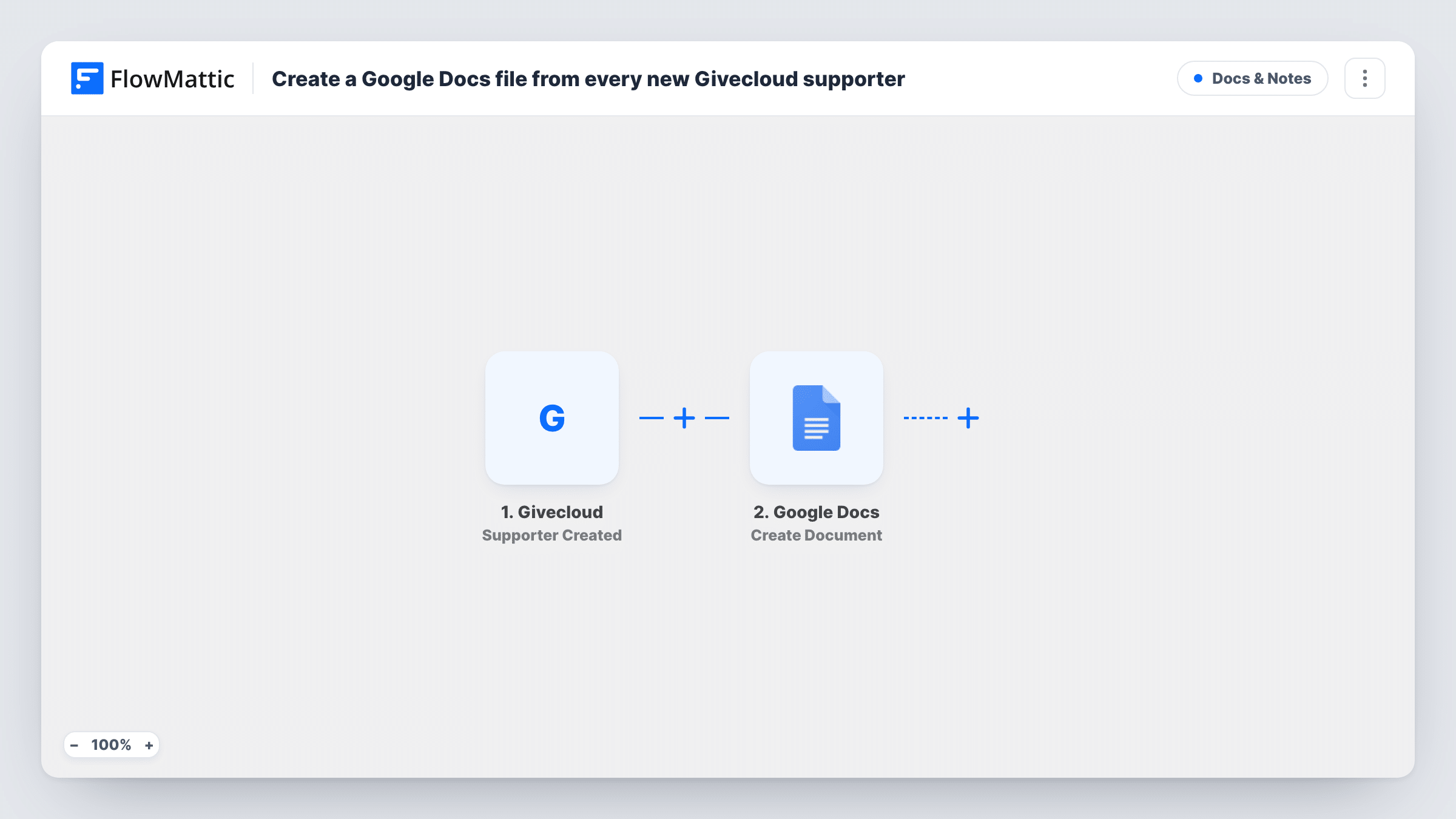Click the 'Supporter Created' trigger label

pyautogui.click(x=552, y=535)
